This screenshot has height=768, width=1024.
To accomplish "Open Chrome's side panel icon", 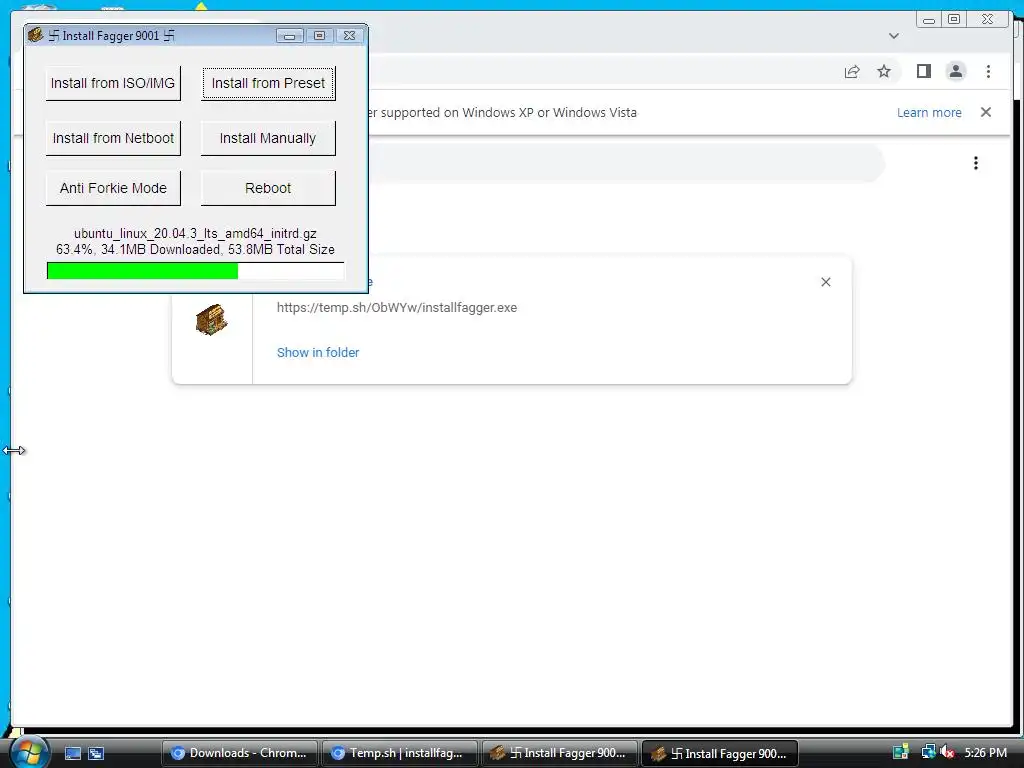I will pos(923,71).
